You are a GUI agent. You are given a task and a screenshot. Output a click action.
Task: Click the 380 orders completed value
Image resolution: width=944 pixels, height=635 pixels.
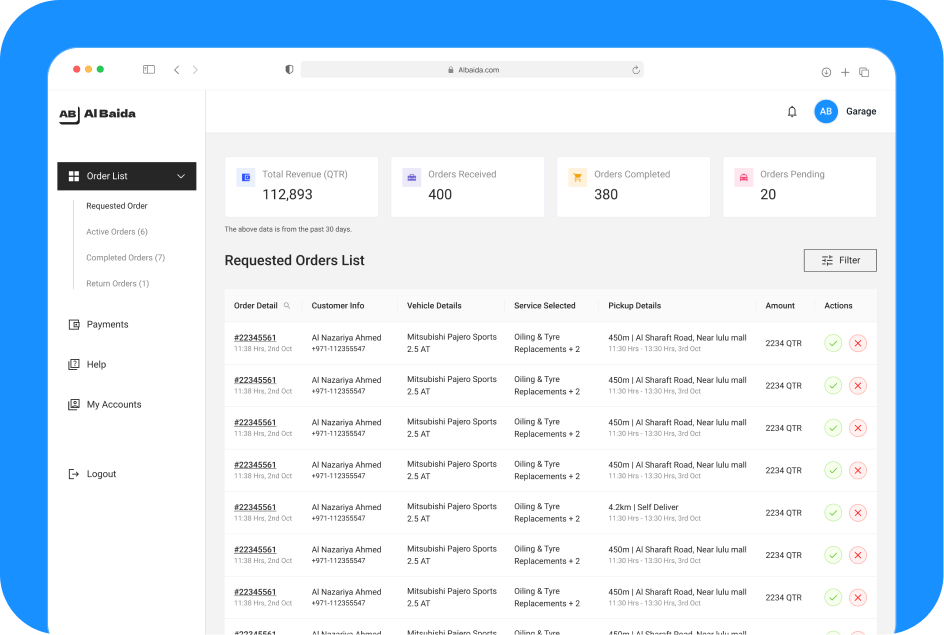(606, 194)
